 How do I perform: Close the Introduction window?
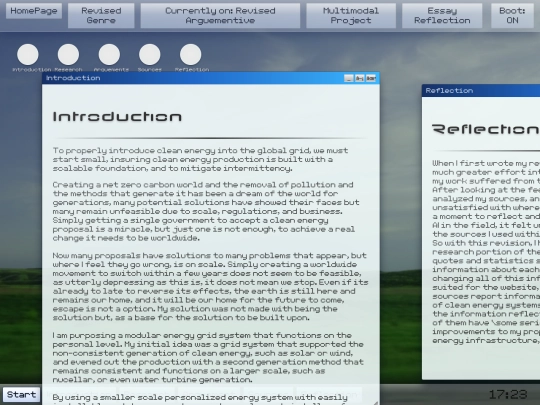click(x=371, y=78)
